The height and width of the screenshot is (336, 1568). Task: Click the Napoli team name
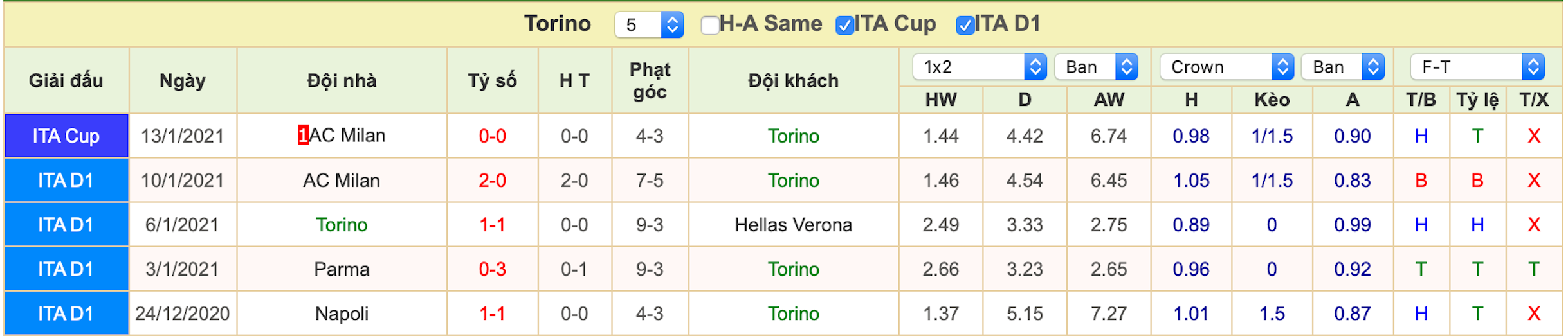[342, 314]
